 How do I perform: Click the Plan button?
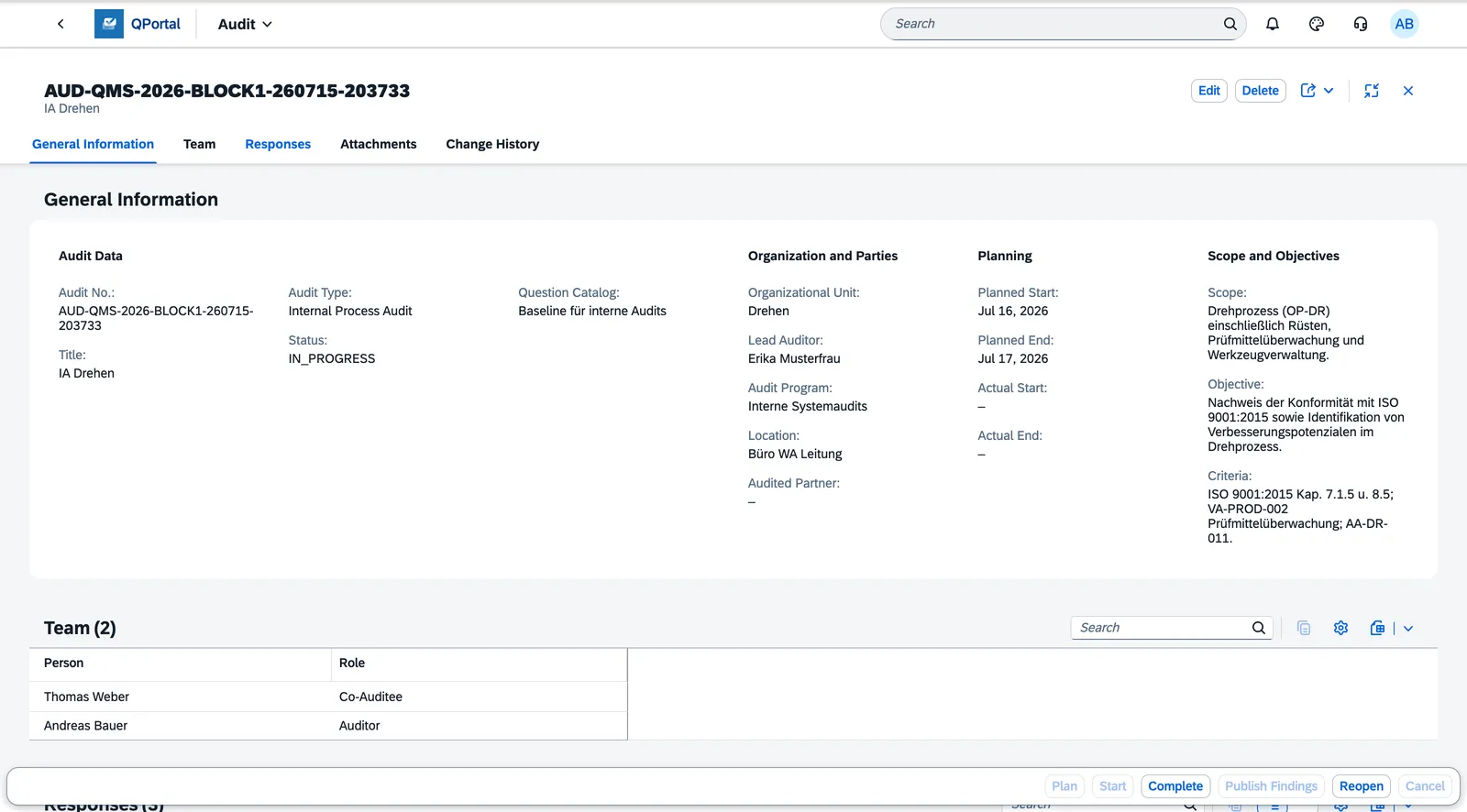(x=1064, y=786)
